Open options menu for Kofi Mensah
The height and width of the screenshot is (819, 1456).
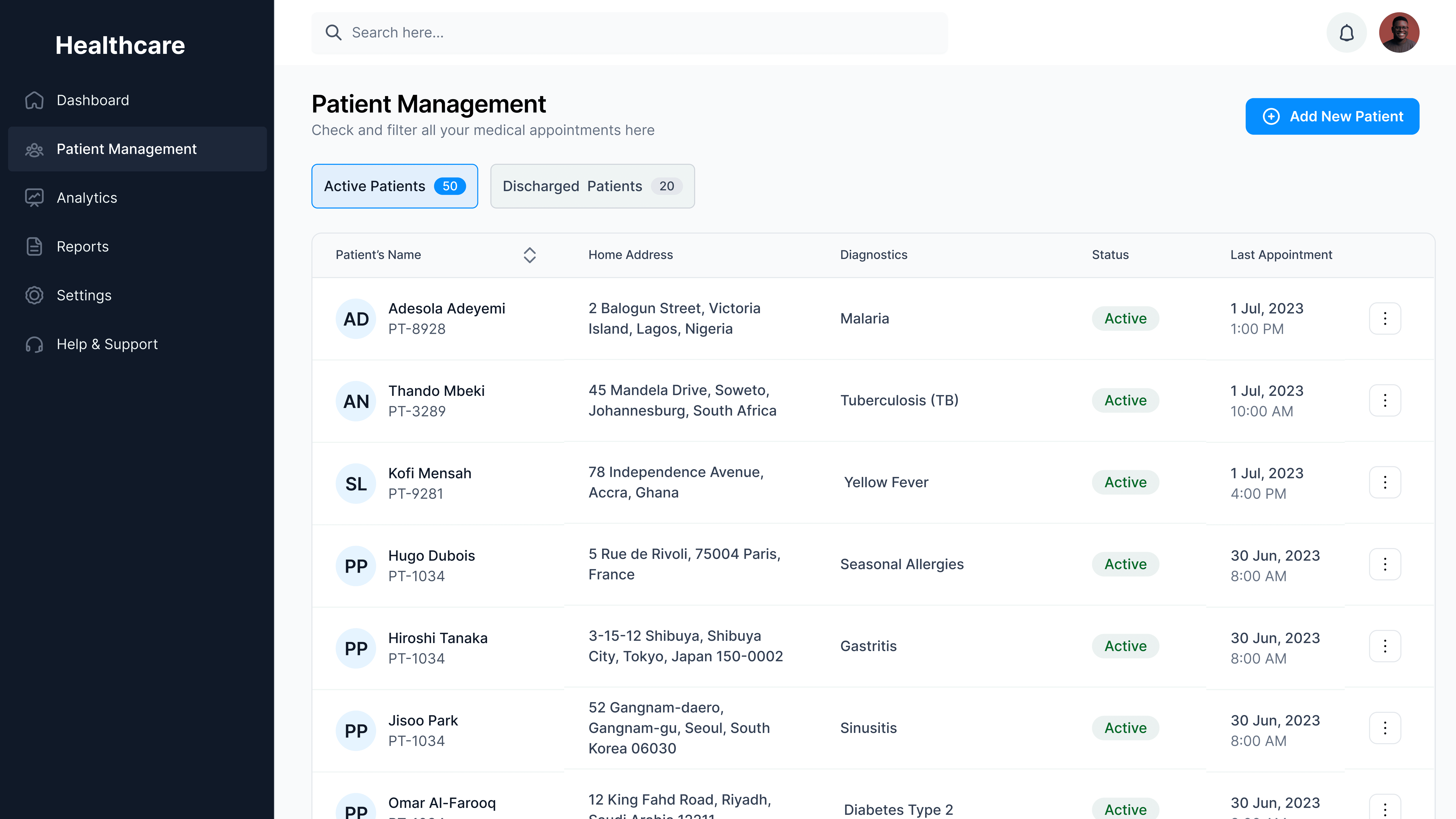point(1385,482)
